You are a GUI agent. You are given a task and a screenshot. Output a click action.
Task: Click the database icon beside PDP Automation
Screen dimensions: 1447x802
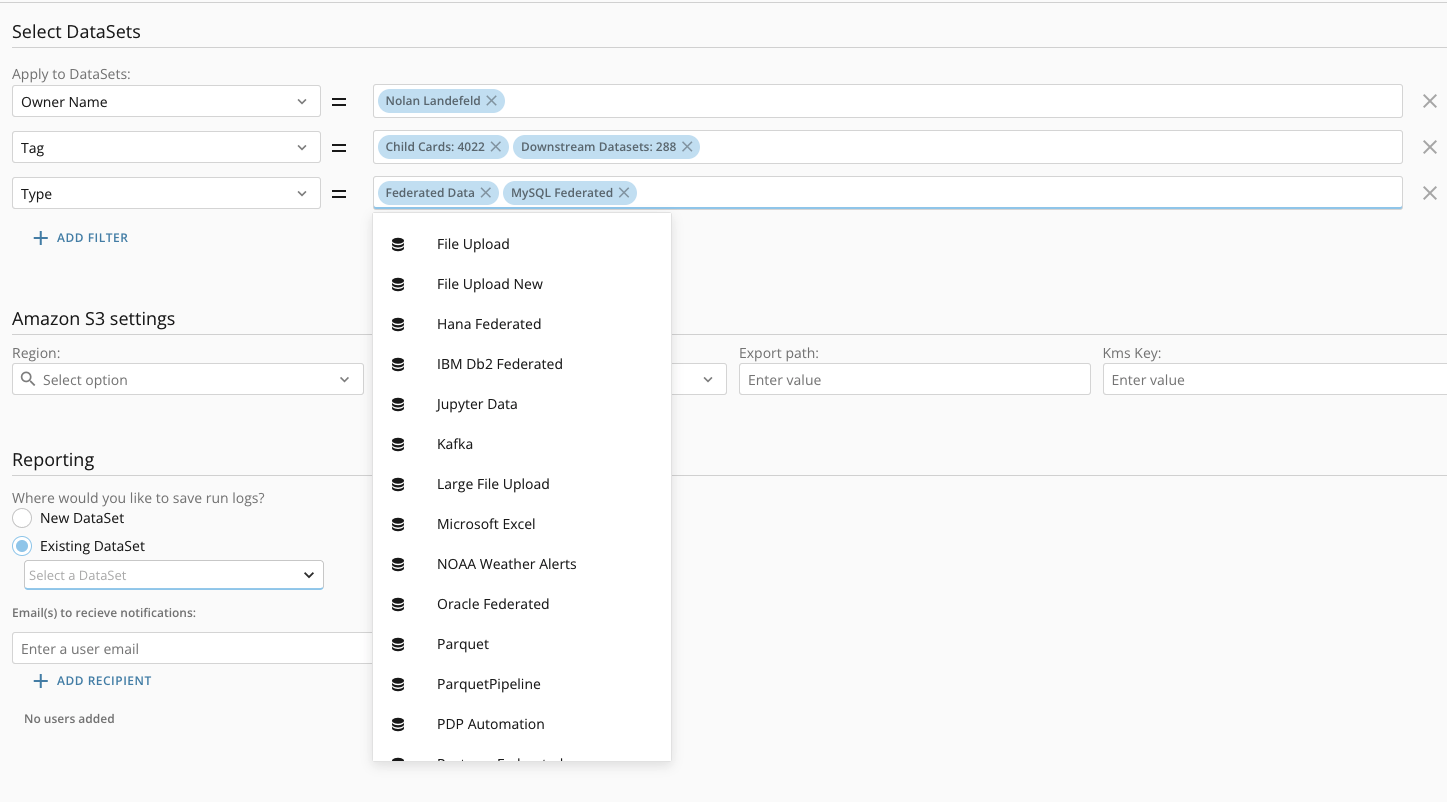[399, 724]
